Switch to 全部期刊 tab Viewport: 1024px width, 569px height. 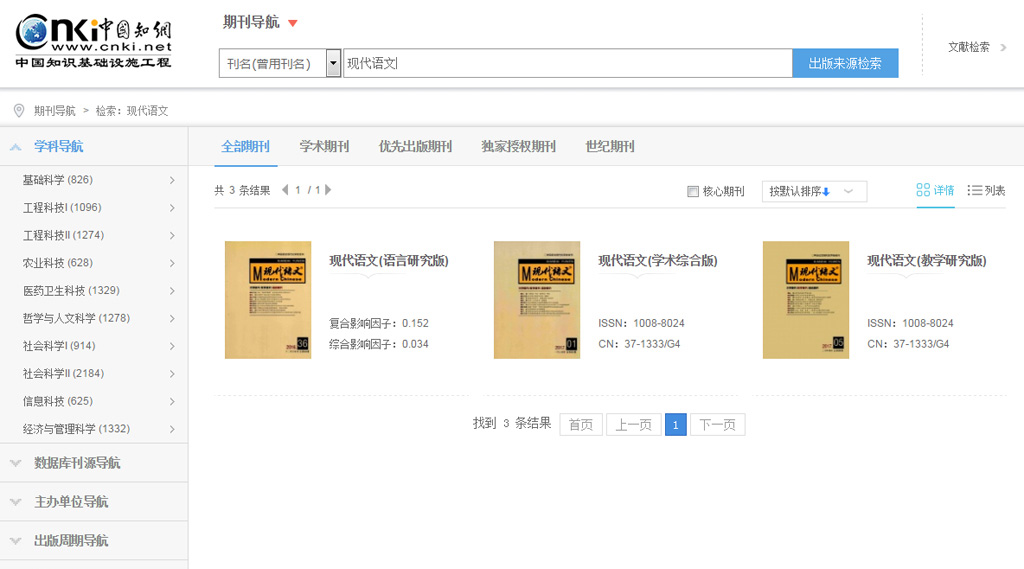tap(246, 146)
